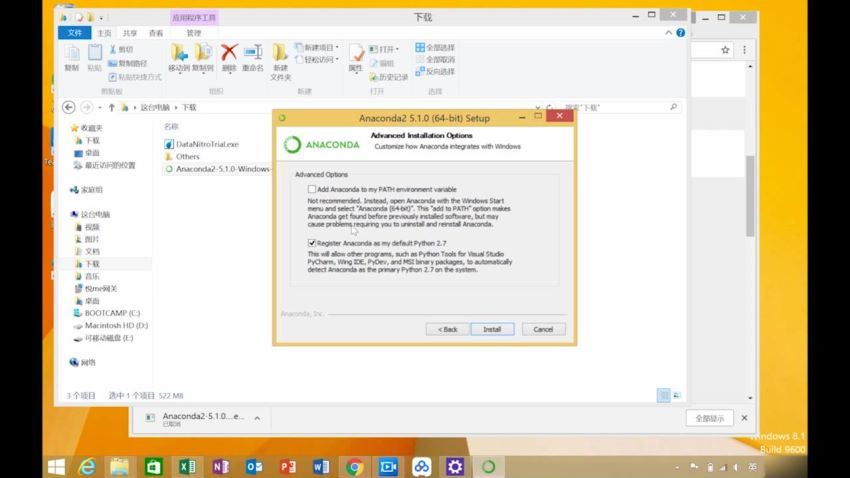Open the quick access toolbar dropdown arrow
850x478 pixels.
(x=101, y=18)
